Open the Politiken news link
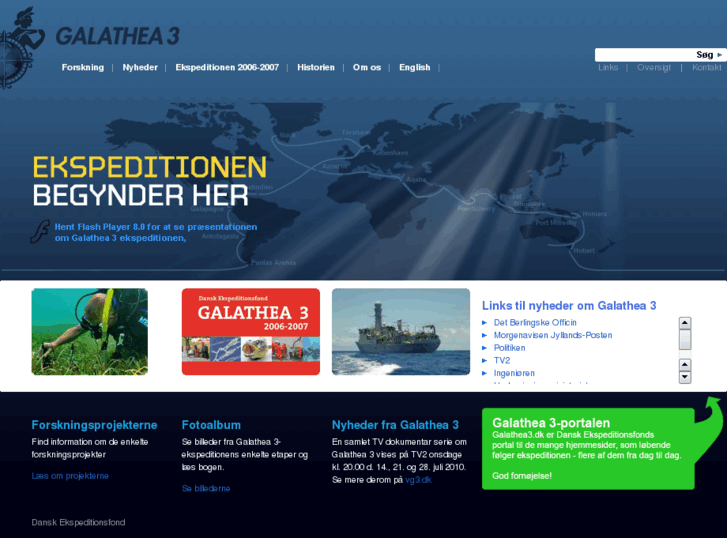The height and width of the screenshot is (545, 727). (x=509, y=348)
